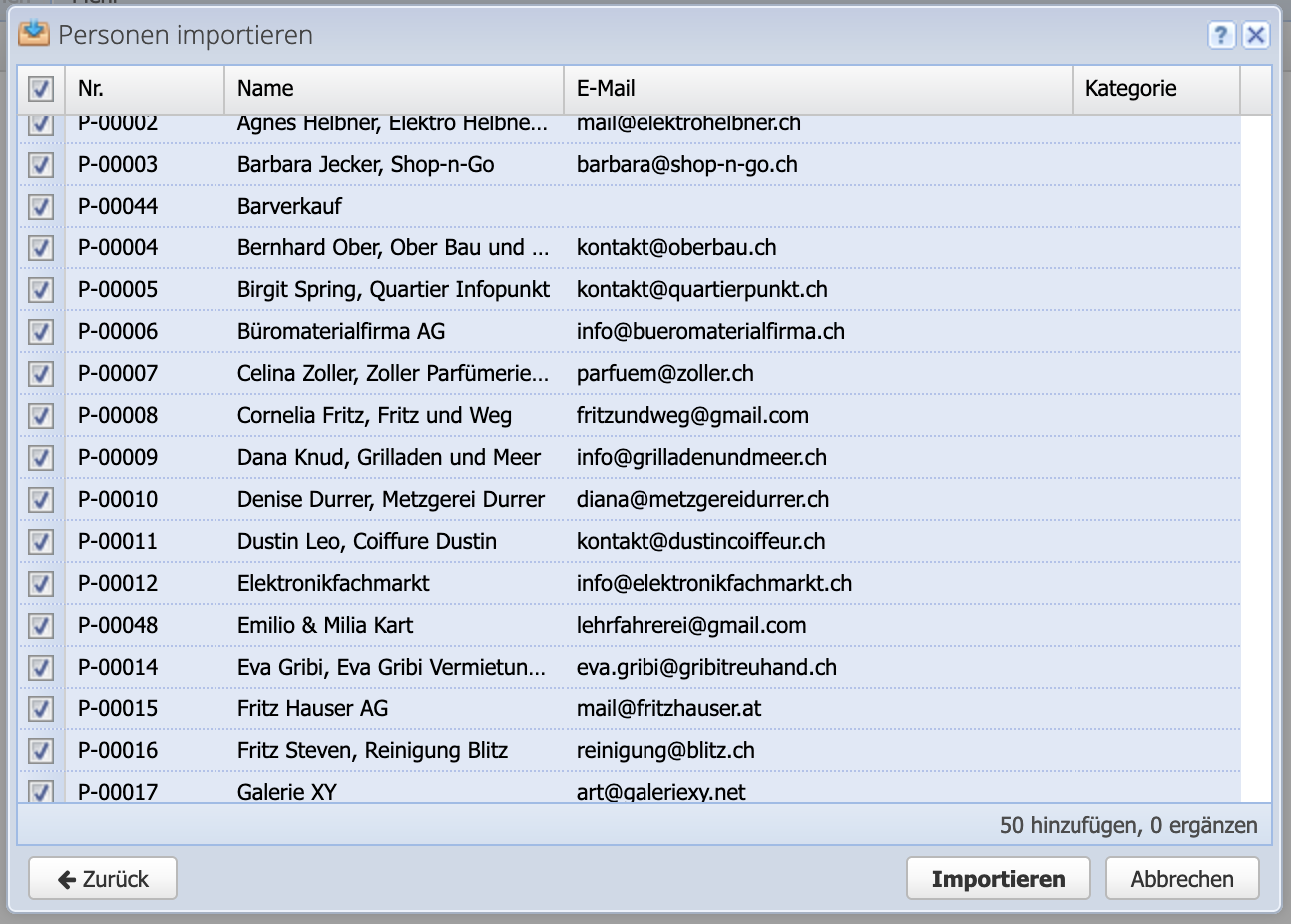Uncheck the row for Agnes Helbner, Elektro Helbner
The height and width of the screenshot is (924, 1291).
(40, 123)
